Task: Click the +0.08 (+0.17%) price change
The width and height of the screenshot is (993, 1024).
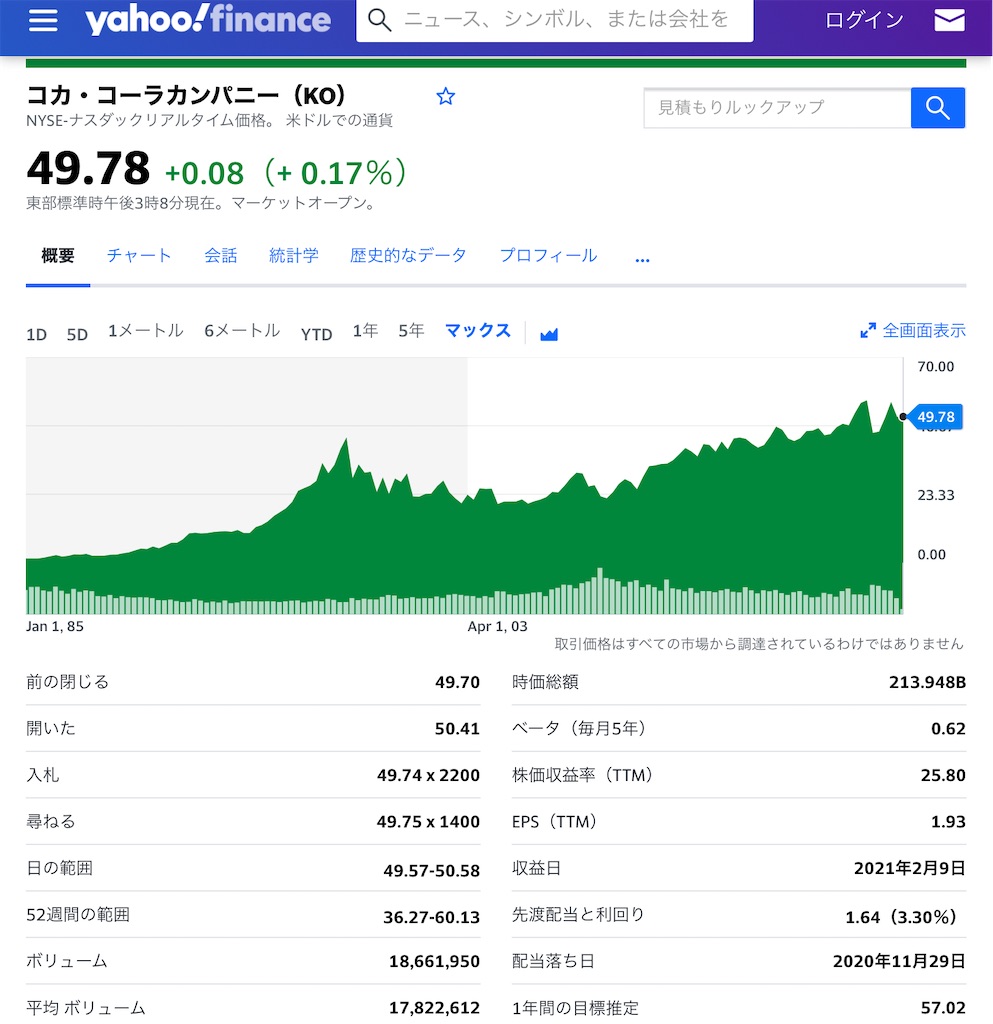Action: click(285, 173)
